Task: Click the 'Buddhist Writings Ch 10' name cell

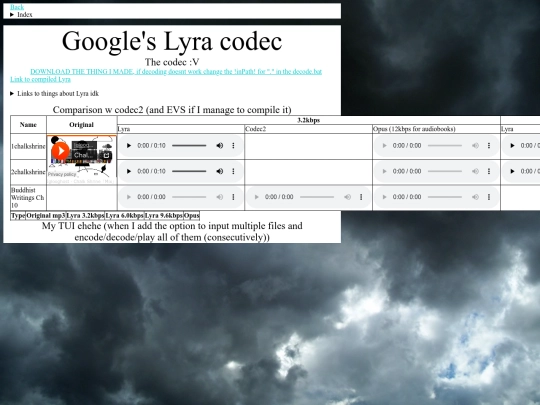Action: pos(28,197)
